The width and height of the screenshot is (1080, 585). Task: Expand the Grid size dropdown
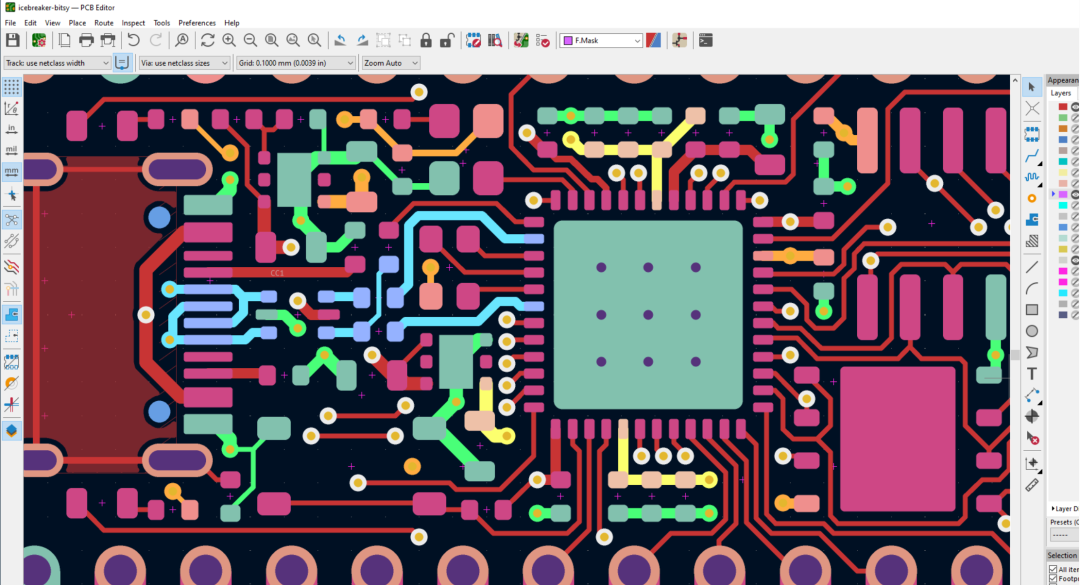(295, 63)
